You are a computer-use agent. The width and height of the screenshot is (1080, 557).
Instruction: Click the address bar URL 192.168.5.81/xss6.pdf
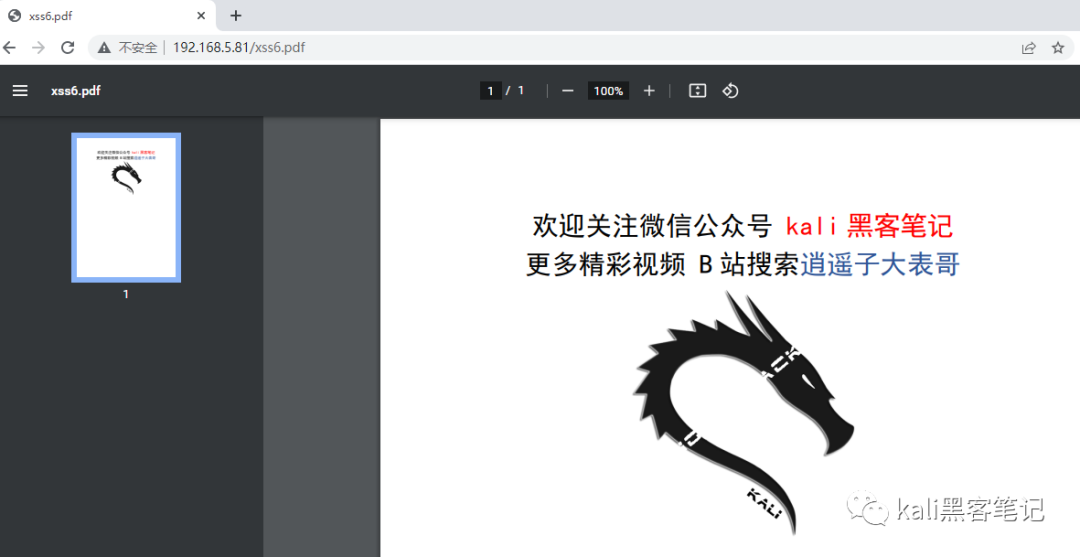[239, 48]
